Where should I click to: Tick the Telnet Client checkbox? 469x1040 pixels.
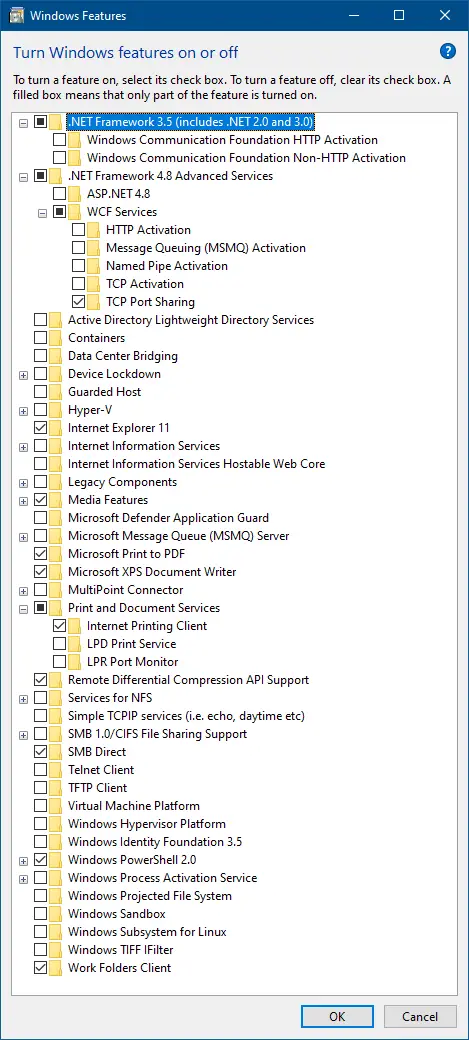(40, 770)
